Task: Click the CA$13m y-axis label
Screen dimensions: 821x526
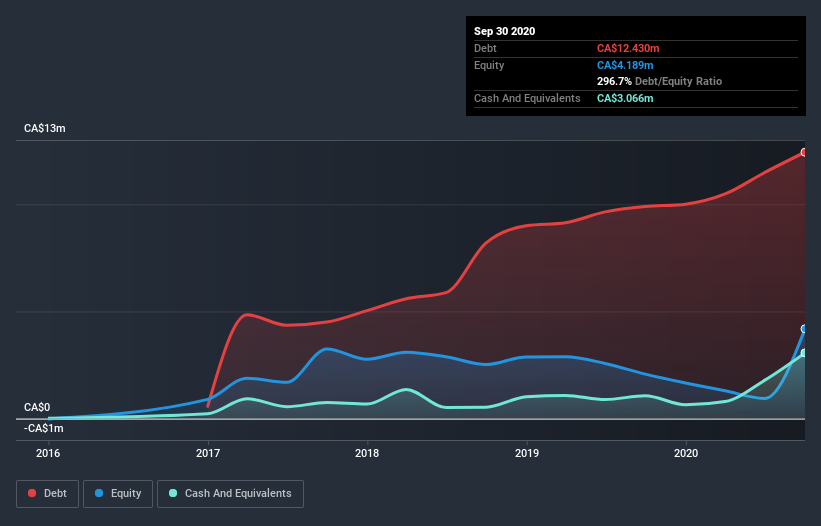Action: coord(45,128)
